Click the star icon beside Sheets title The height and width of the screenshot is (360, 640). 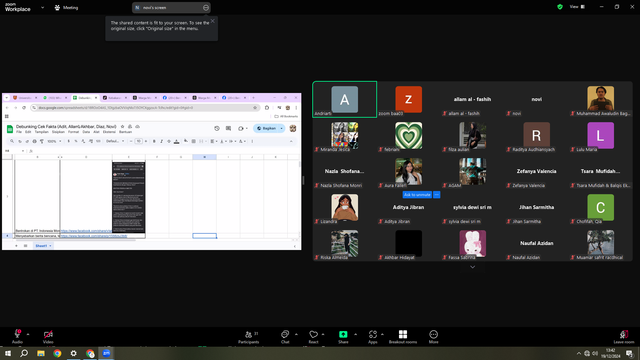coord(122,127)
